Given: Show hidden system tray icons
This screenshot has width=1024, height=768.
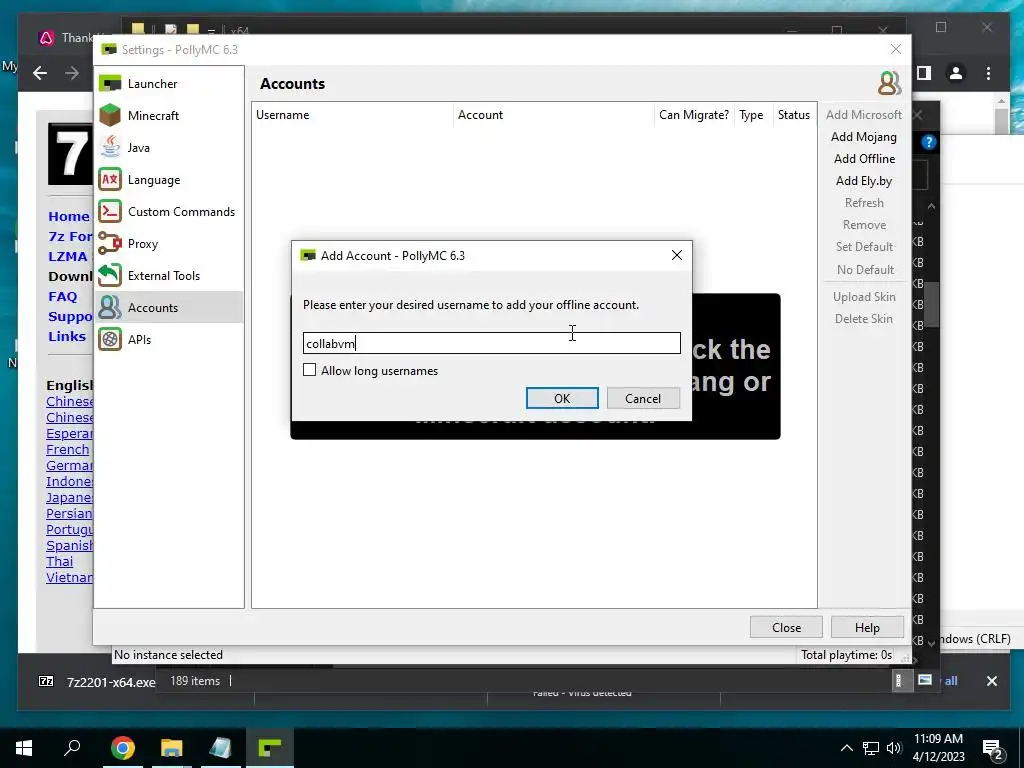Looking at the screenshot, I should (846, 748).
